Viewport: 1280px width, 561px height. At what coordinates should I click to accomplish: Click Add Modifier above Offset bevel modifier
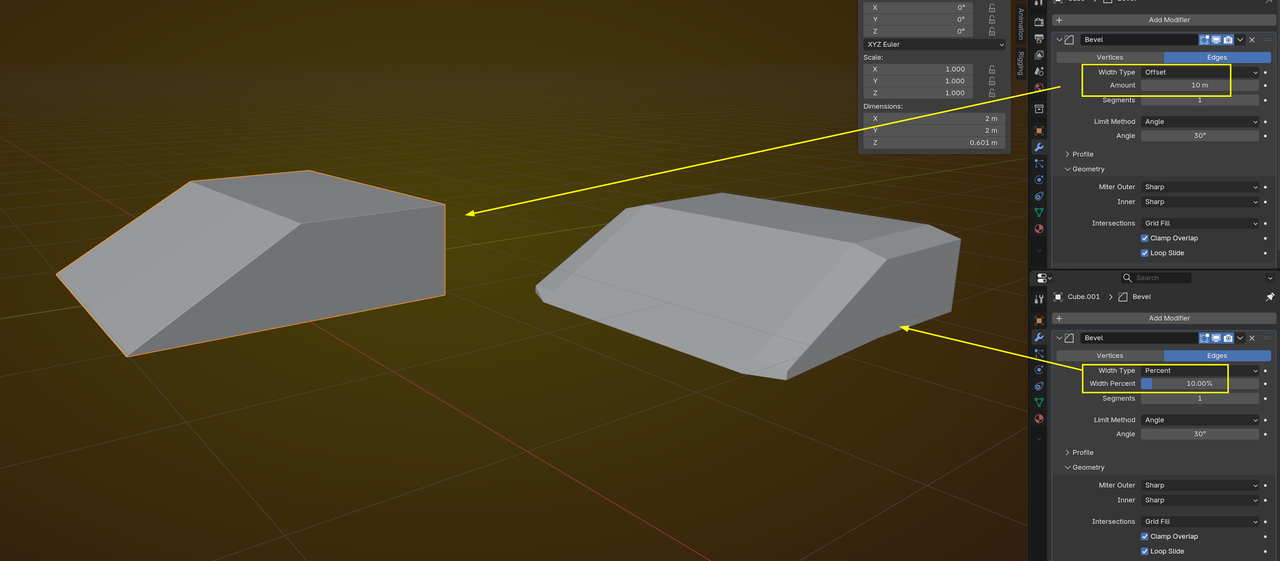1164,20
